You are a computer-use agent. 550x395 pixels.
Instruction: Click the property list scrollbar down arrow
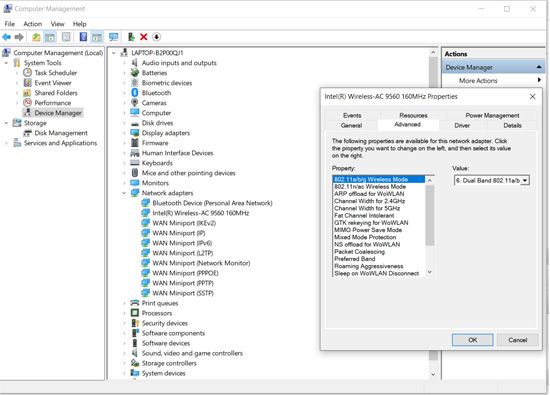[429, 272]
